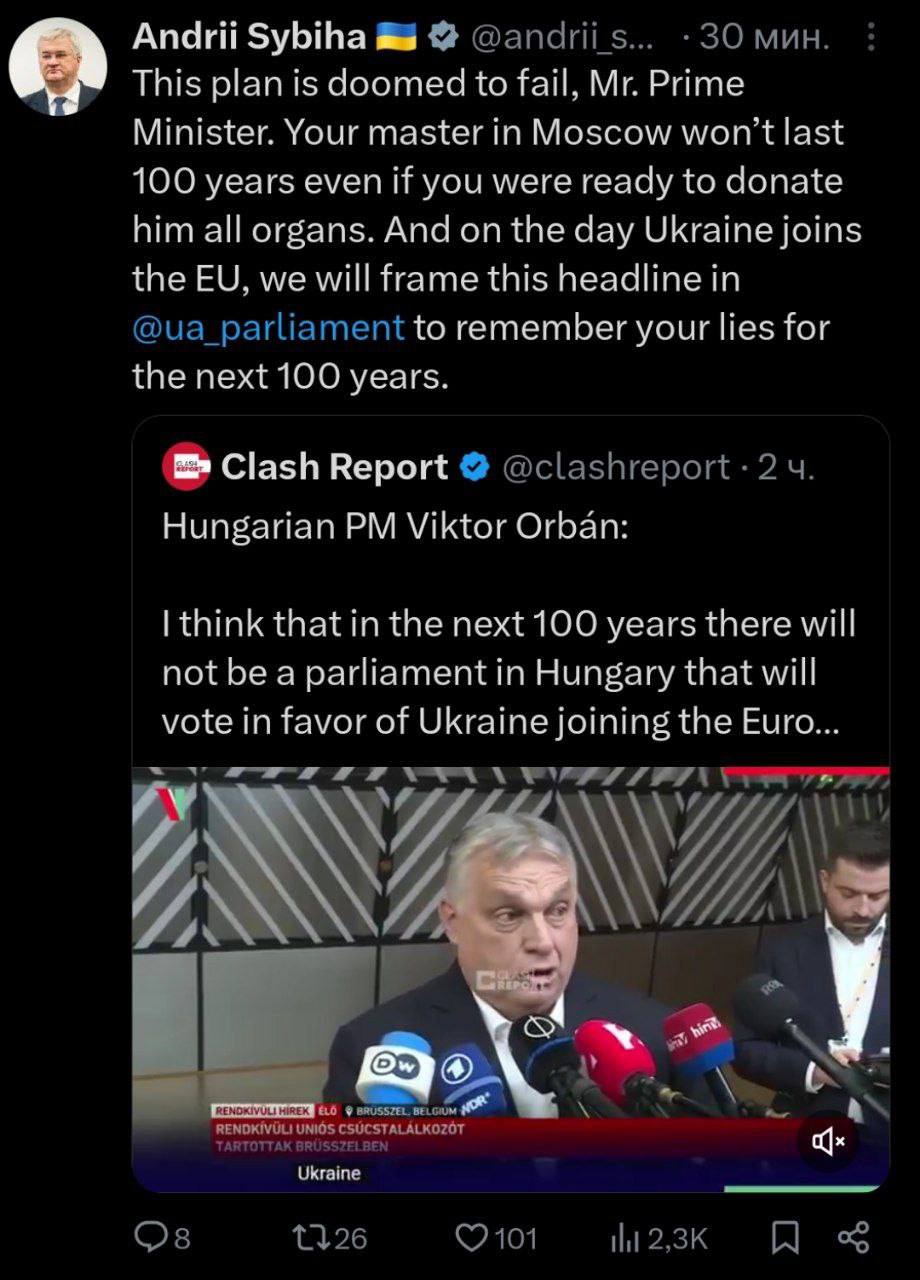Open Clash Report avatar logo

point(186,467)
